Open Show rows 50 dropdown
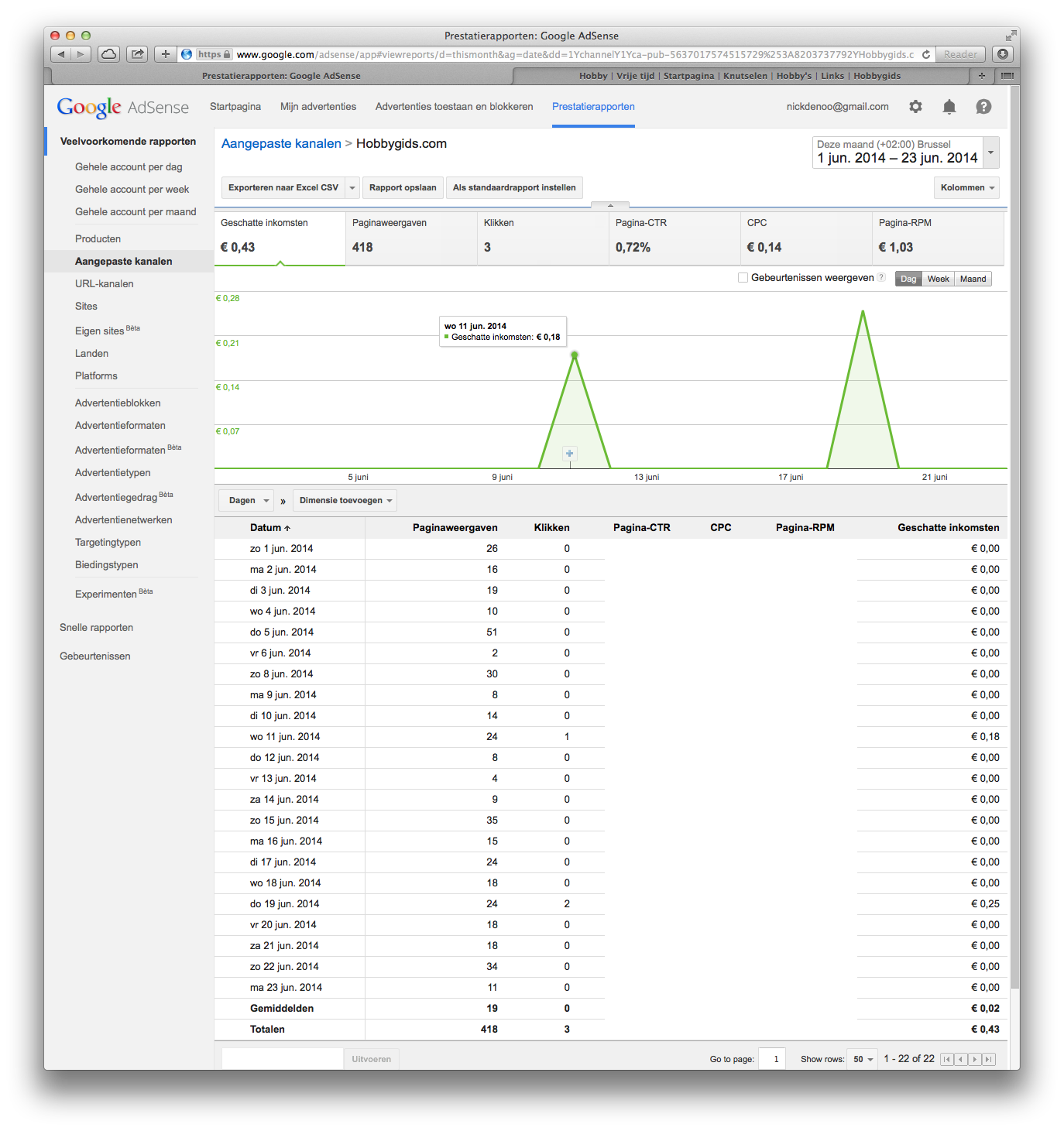The width and height of the screenshot is (1064, 1131). pos(863,1059)
